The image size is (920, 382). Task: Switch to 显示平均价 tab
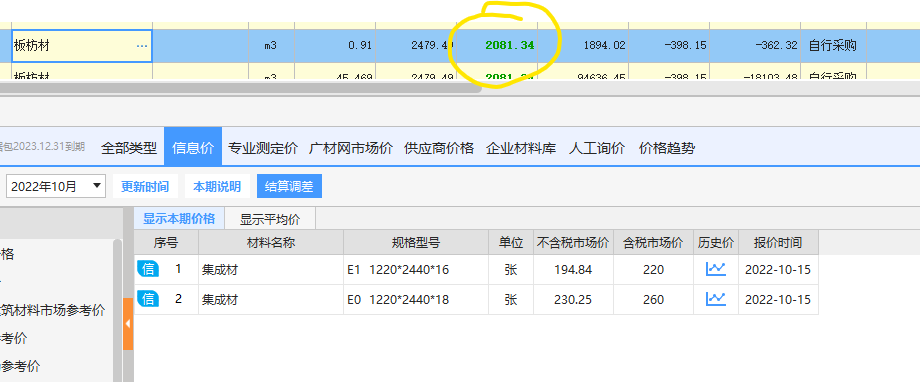click(270, 219)
